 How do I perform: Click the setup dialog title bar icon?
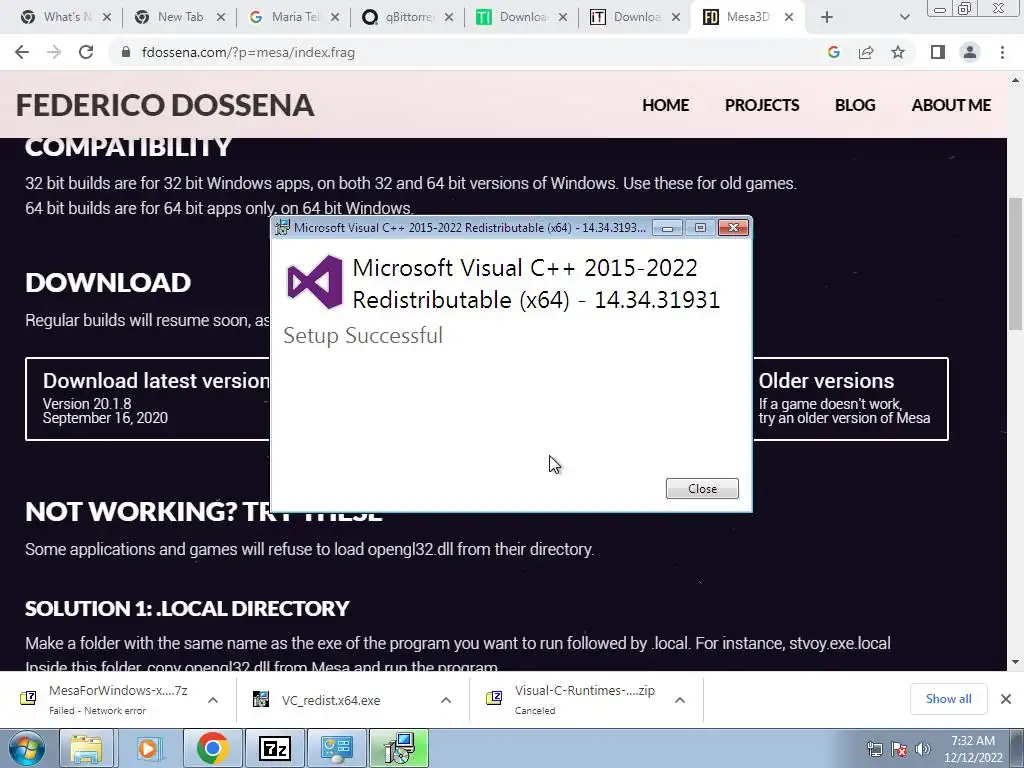(x=283, y=227)
